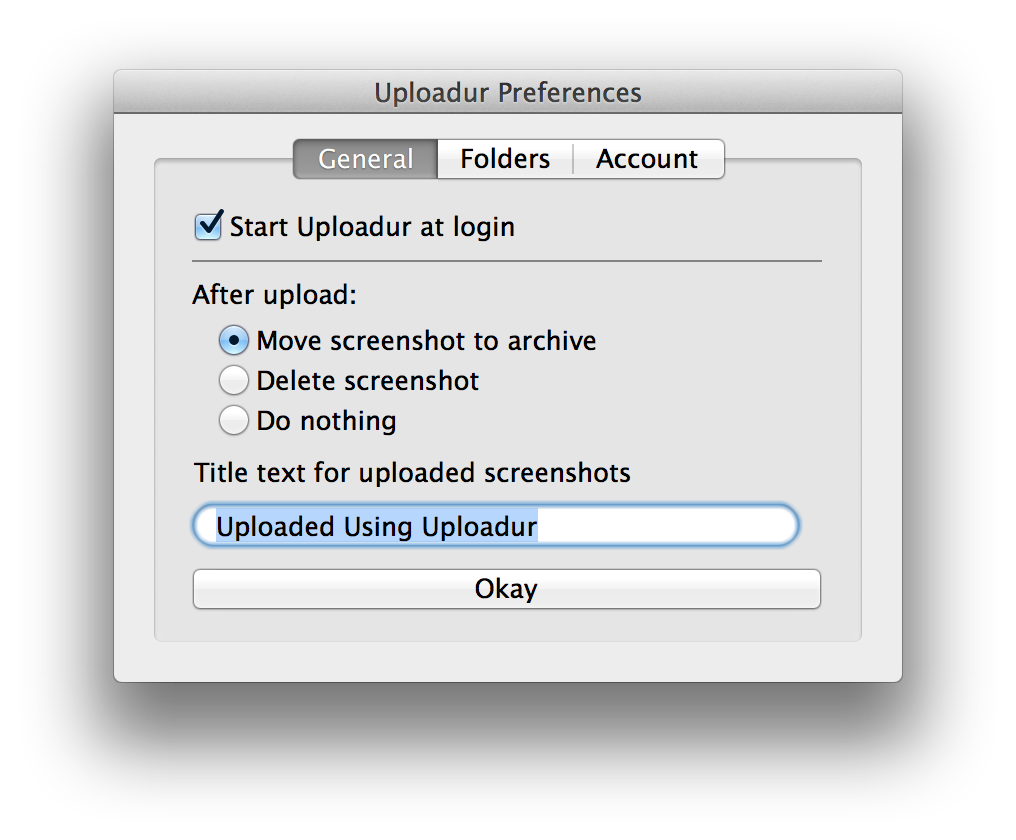The image size is (1016, 840).
Task: Choose Do nothing after upload
Action: pyautogui.click(x=233, y=420)
